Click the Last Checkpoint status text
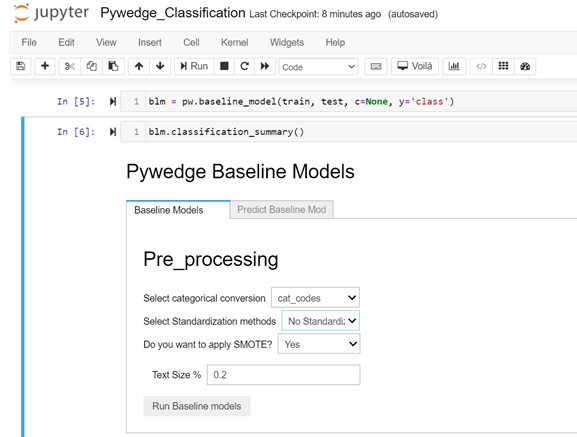577x437 pixels. (x=315, y=14)
